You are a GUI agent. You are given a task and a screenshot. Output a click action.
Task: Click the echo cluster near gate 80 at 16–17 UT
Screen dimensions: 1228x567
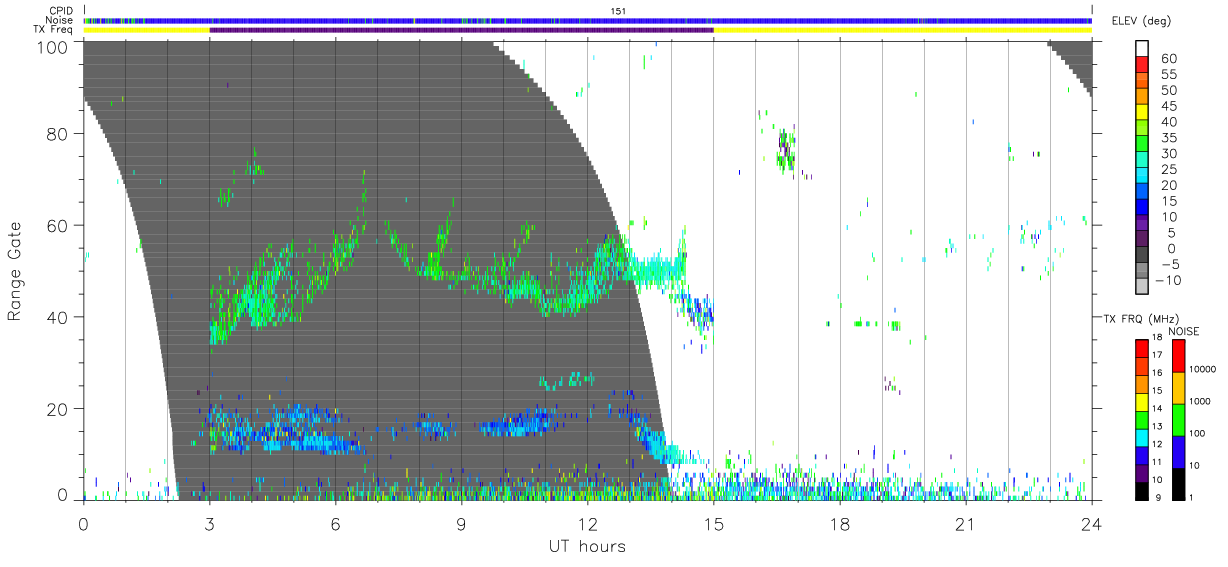tap(785, 149)
